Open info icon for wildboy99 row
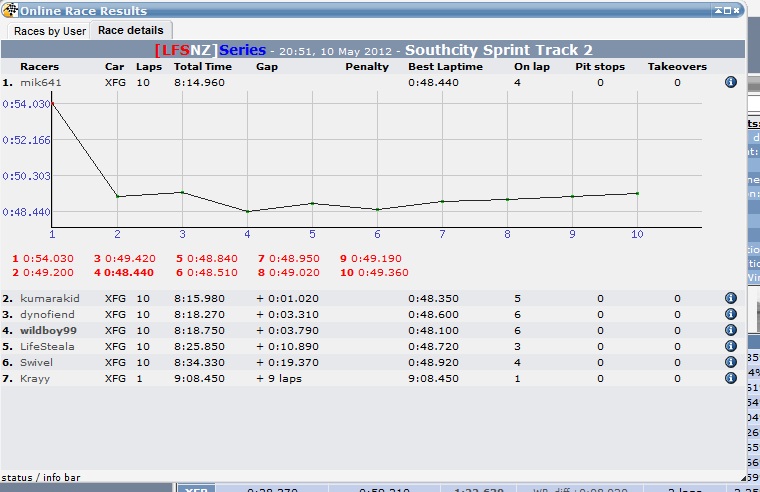Screen dimensions: 760x492 click(x=730, y=330)
